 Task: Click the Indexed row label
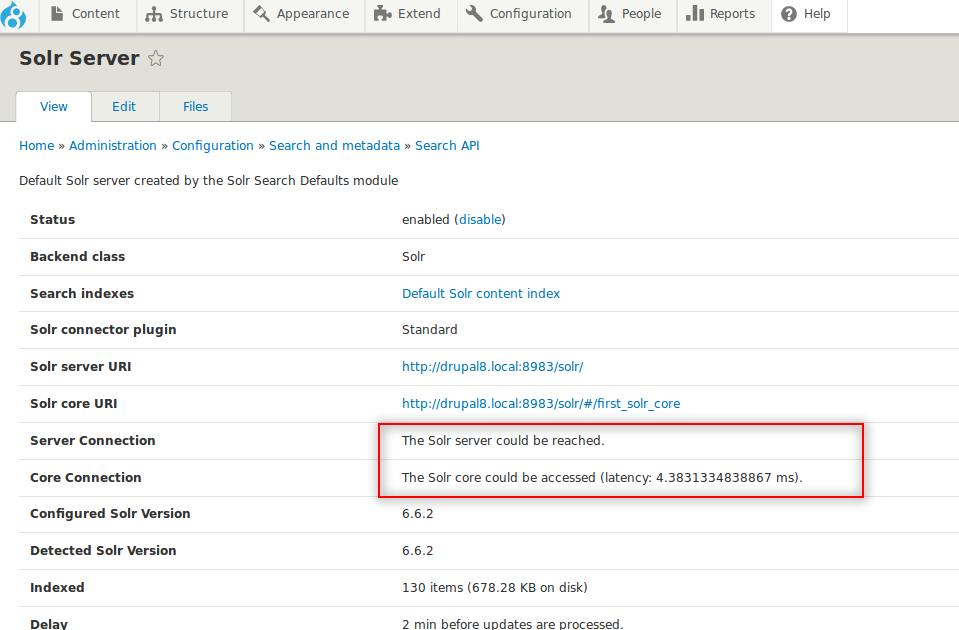[57, 588]
